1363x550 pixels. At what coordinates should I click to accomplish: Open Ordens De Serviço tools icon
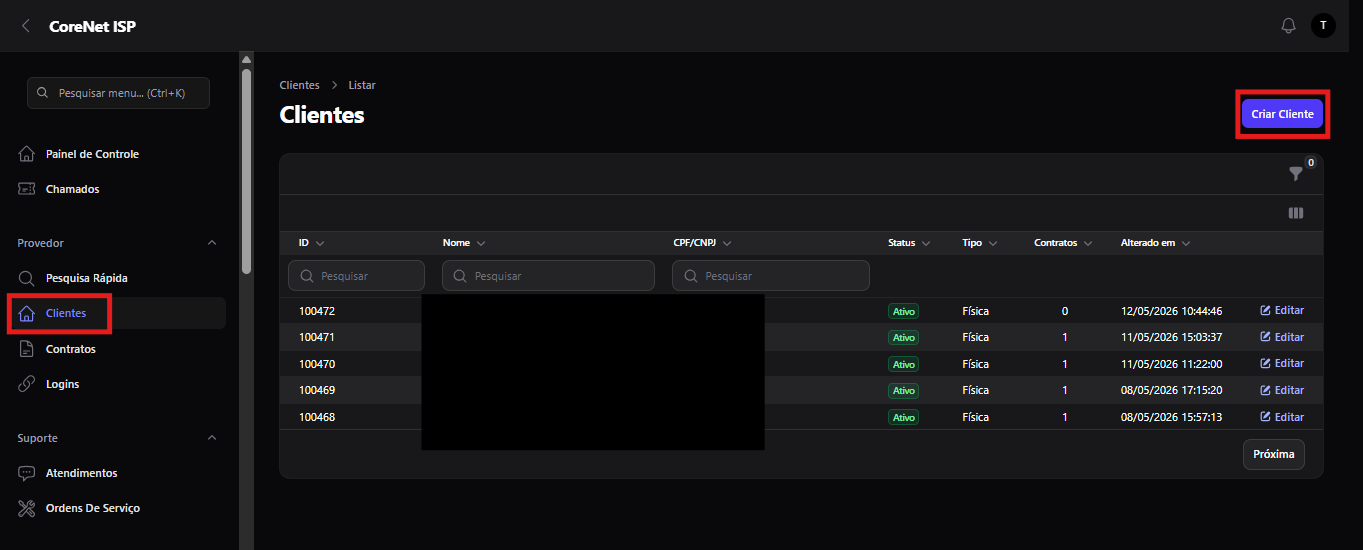pos(27,508)
